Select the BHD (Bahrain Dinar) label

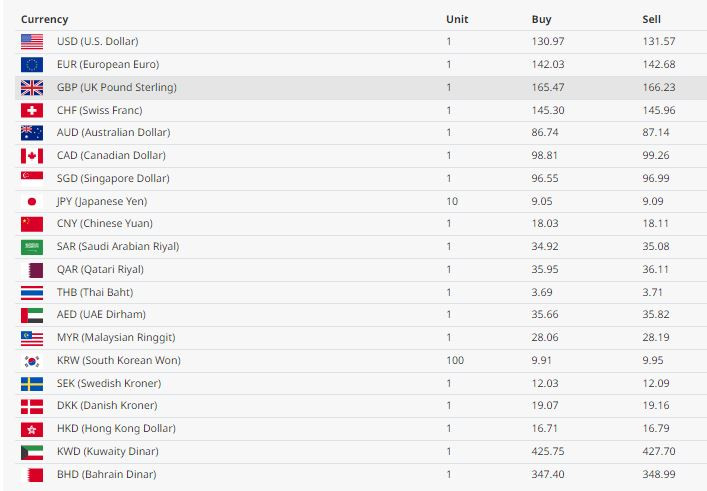pyautogui.click(x=106, y=474)
